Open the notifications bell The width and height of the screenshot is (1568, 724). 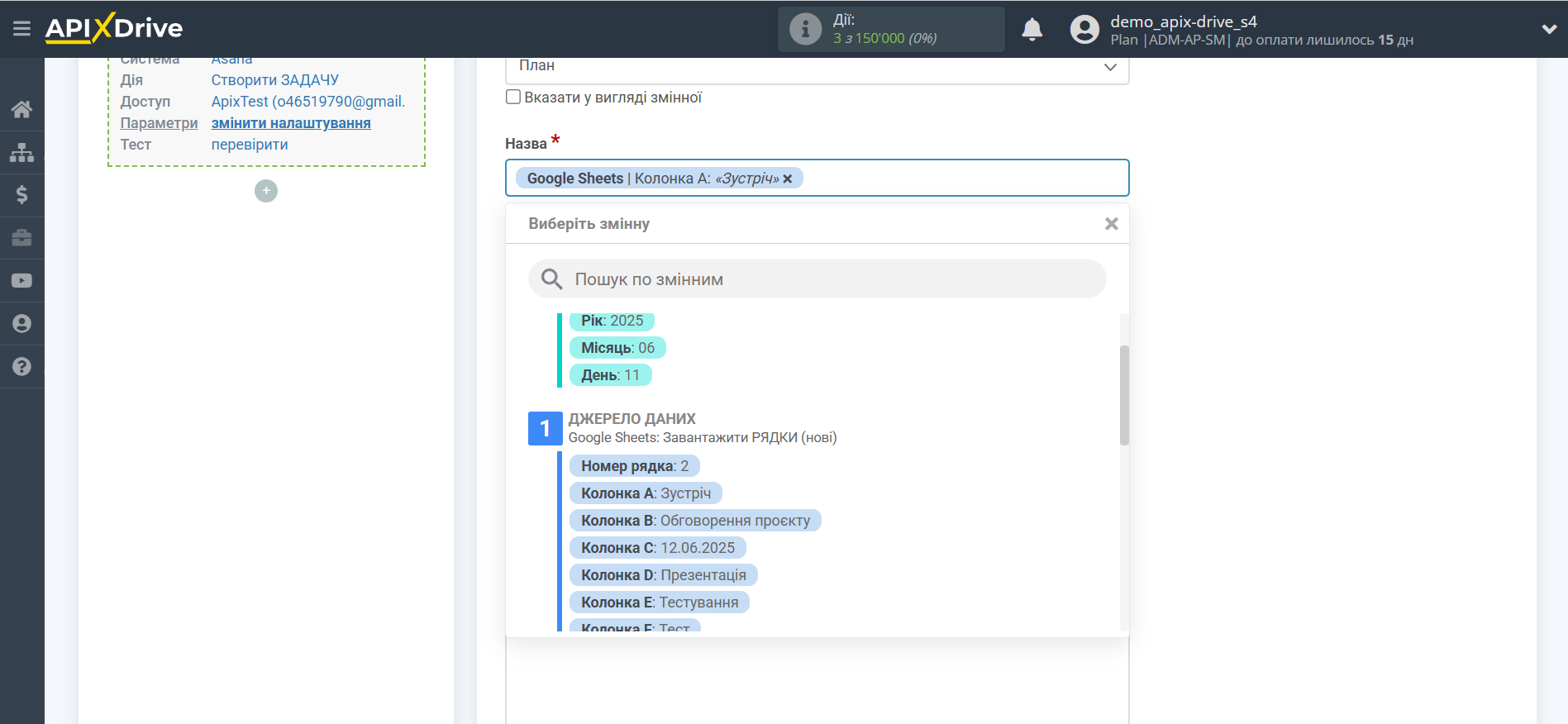tap(1032, 29)
